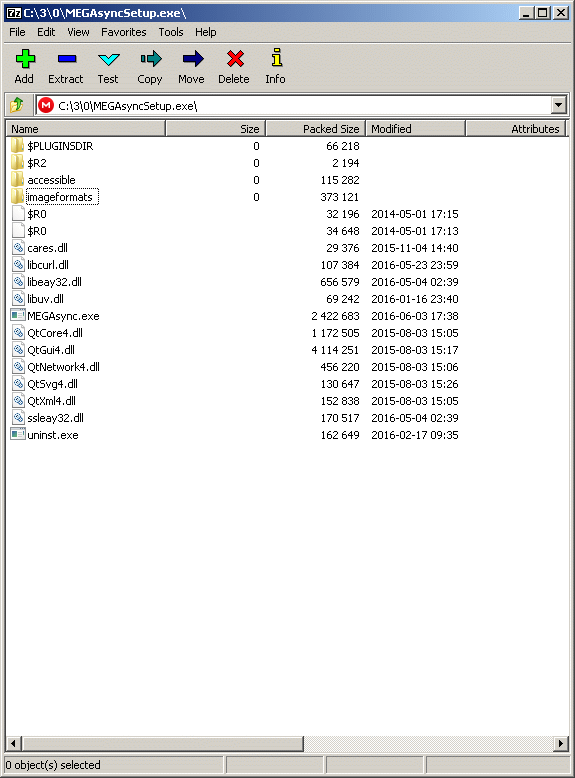Viewport: 575px width, 778px height.
Task: Select the $PLUGINSDIR folder
Action: pos(60,146)
